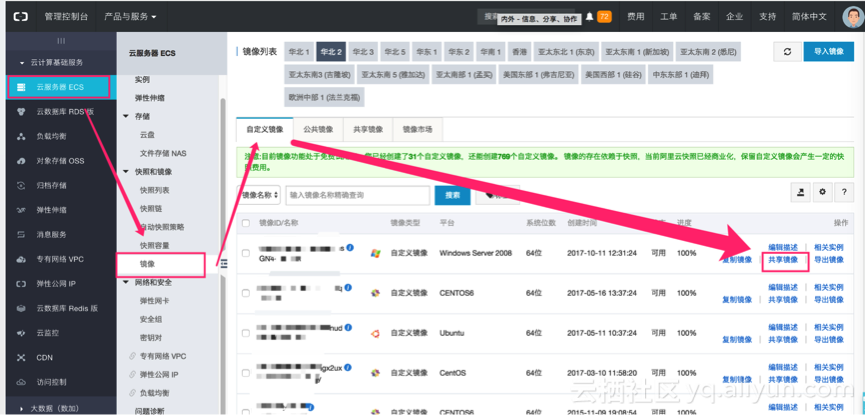Select the 香港 region button
The image size is (866, 415).
pyautogui.click(x=520, y=52)
